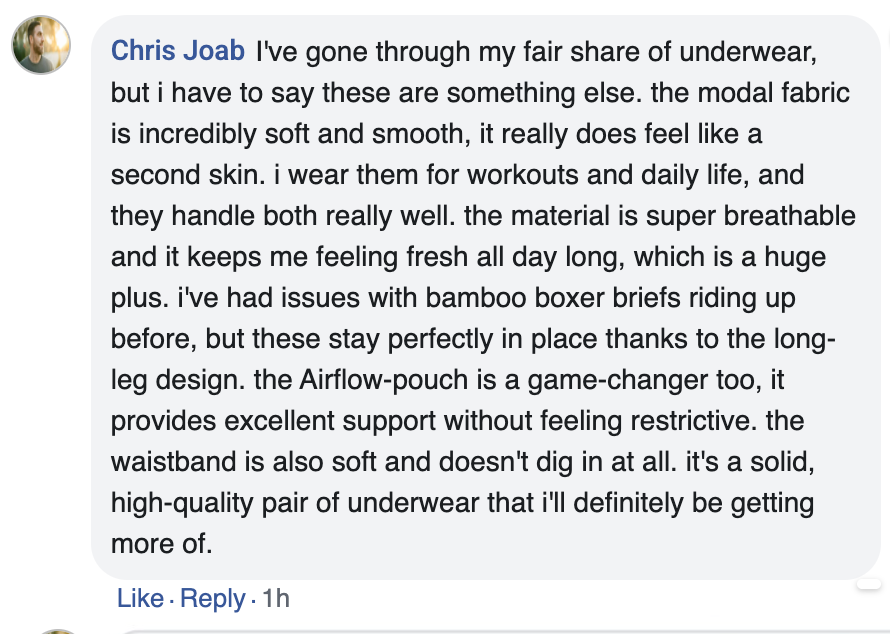The image size is (890, 634).
Task: Open the Chris Joab profile name link
Action: tap(180, 50)
